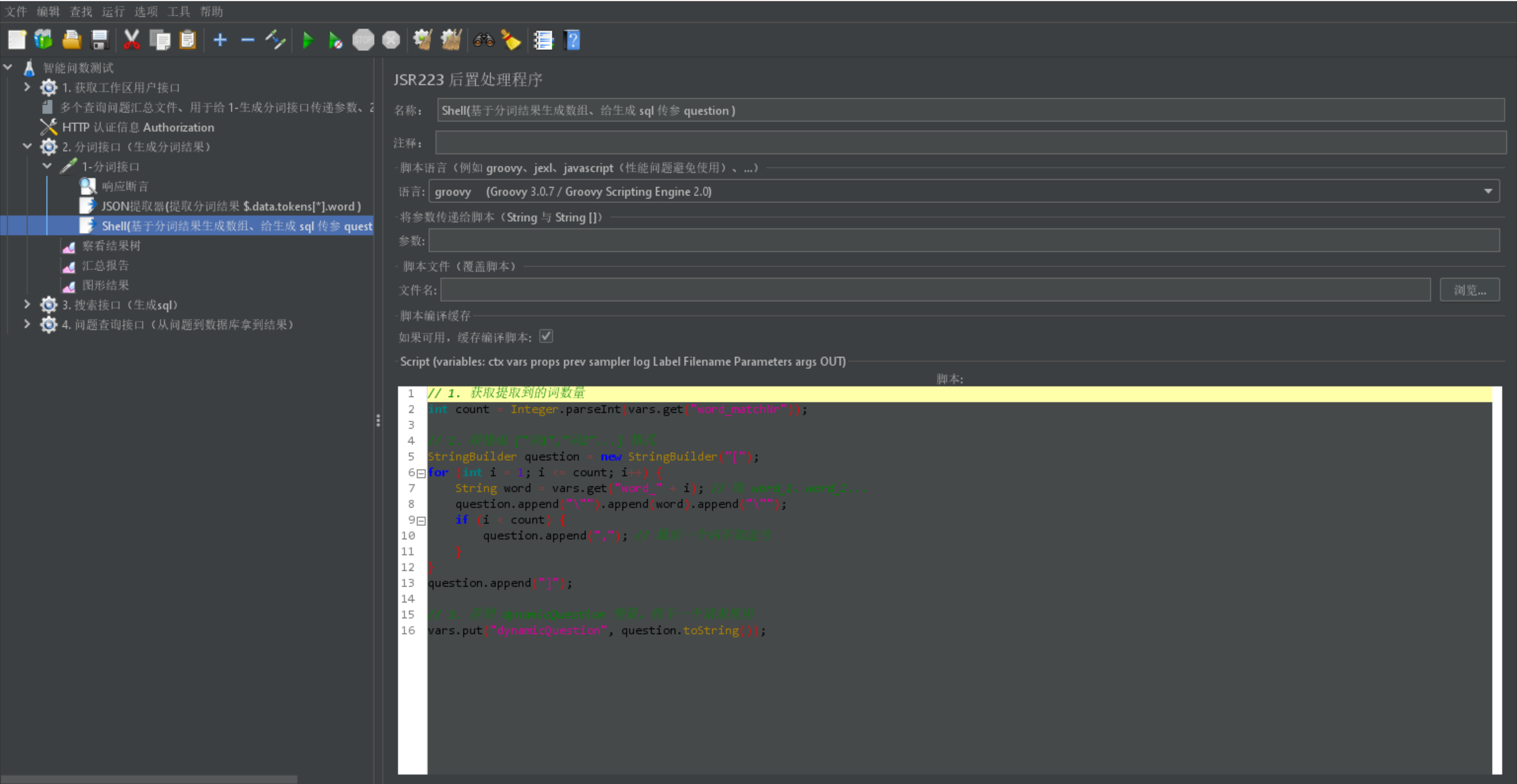Screen dimensions: 1517x784
Task: Select the HTTP 认证信息 Authorization item
Action: tap(138, 127)
